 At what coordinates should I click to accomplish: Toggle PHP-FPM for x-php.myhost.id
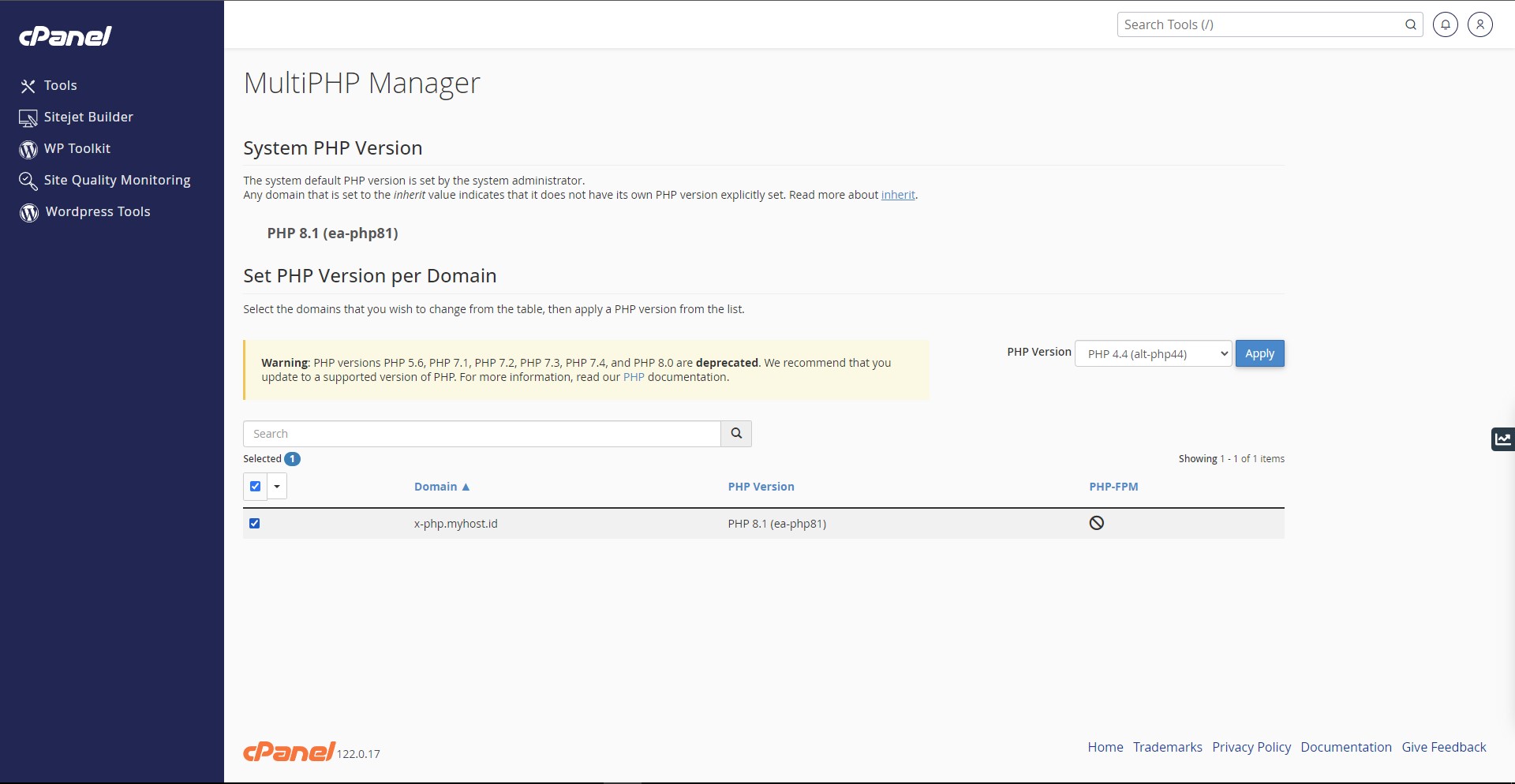click(1097, 523)
